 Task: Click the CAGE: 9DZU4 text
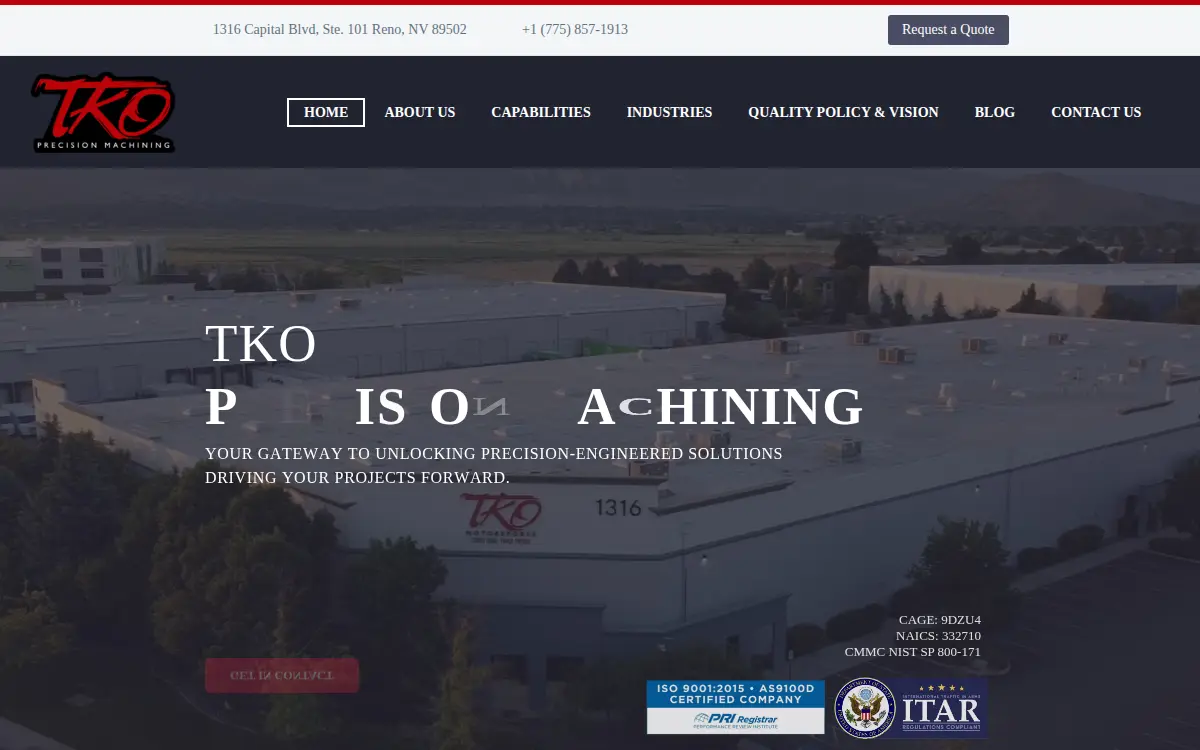point(940,620)
